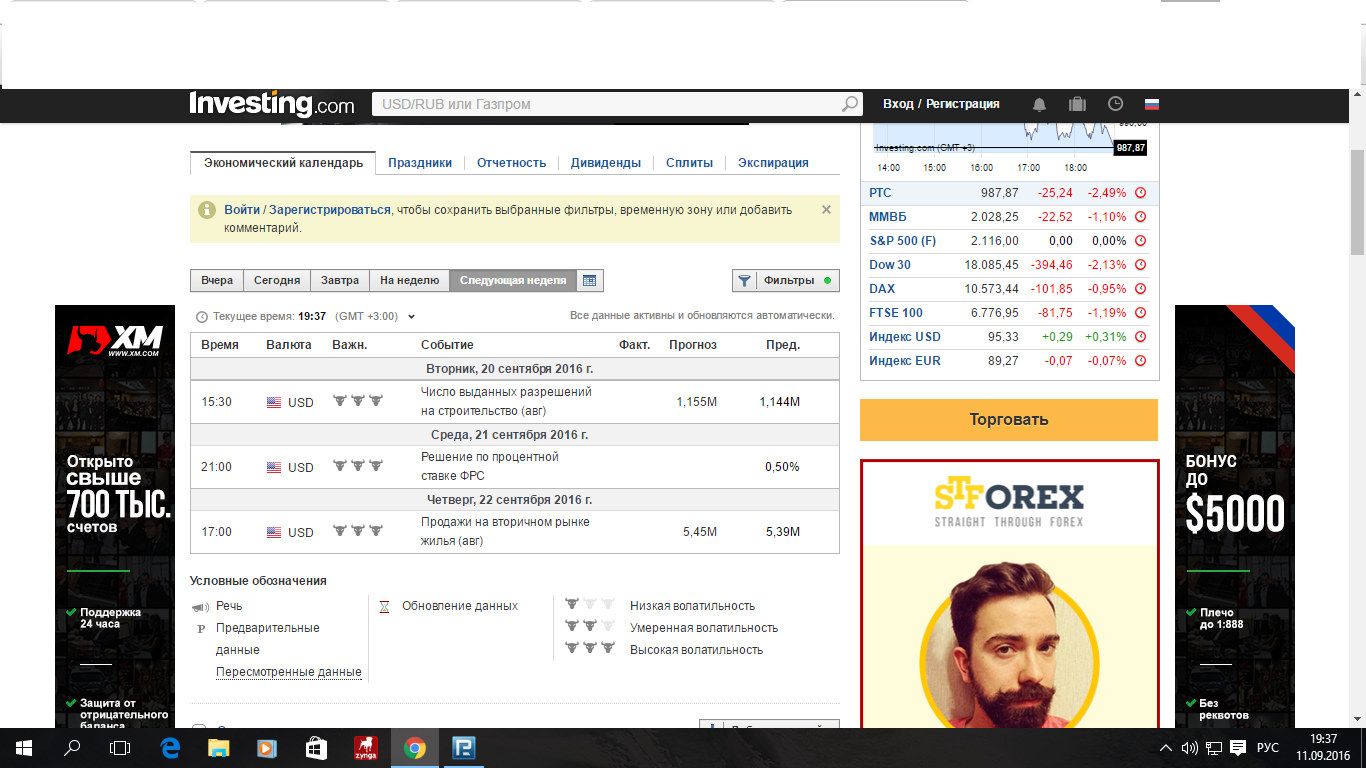Screen dimensions: 1366x768
Task: Open notifications bell icon in header
Action: [x=1039, y=104]
